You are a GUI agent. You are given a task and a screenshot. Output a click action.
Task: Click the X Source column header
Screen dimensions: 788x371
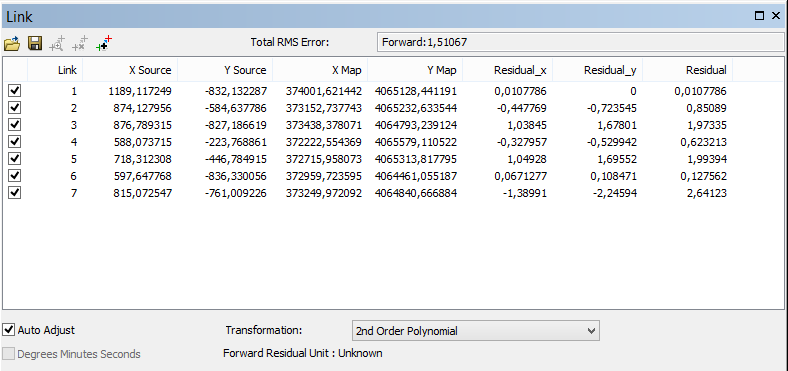(130, 70)
